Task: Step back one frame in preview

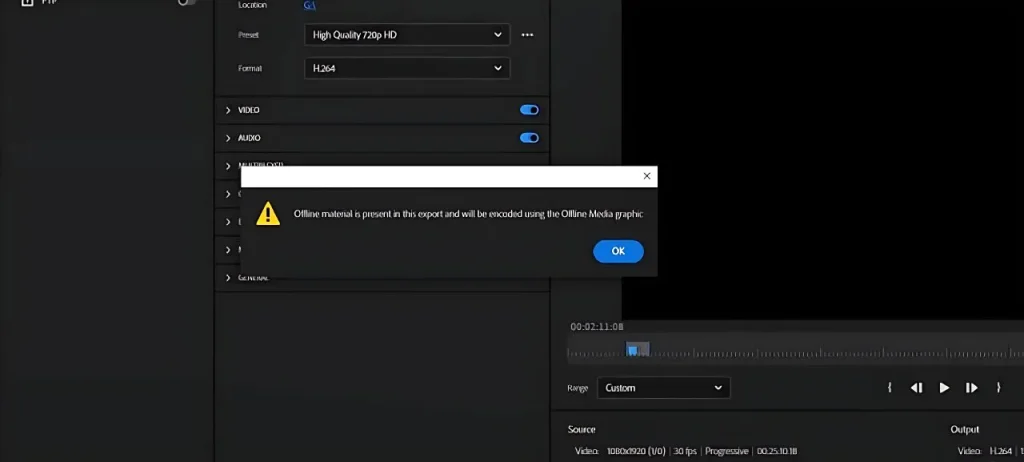Action: pyautogui.click(x=916, y=388)
